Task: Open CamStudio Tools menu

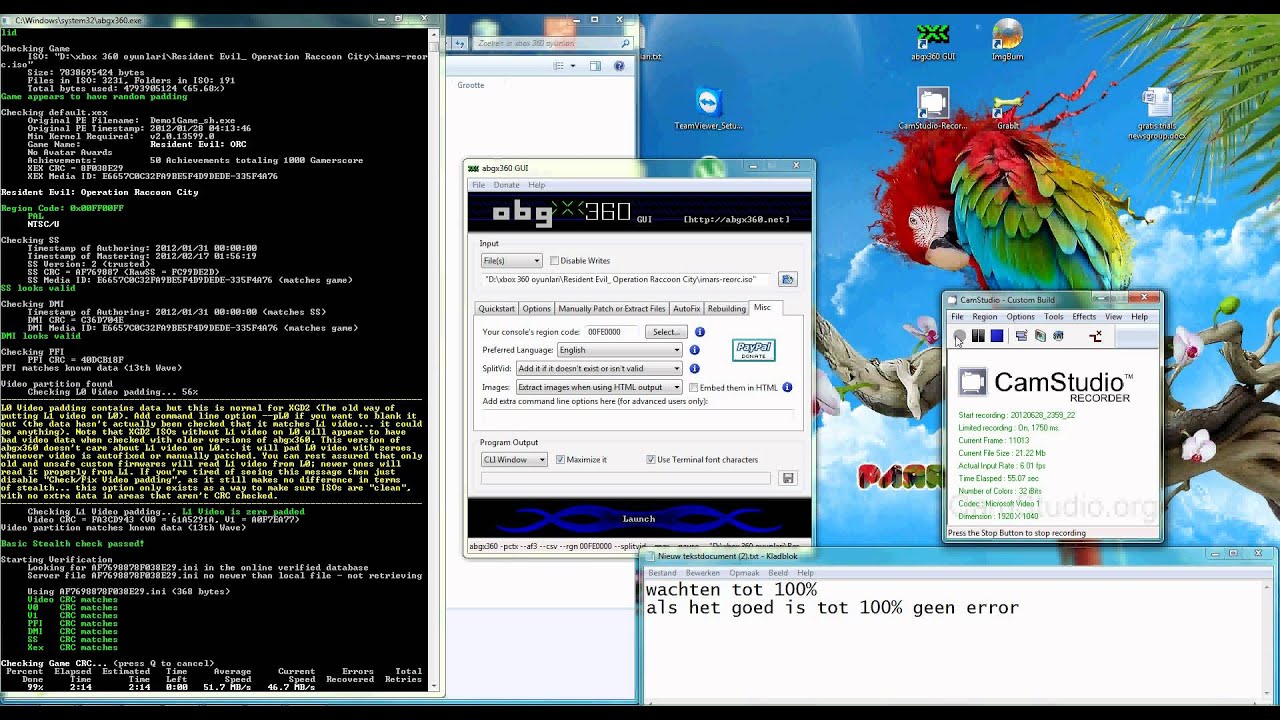Action: 1053,317
